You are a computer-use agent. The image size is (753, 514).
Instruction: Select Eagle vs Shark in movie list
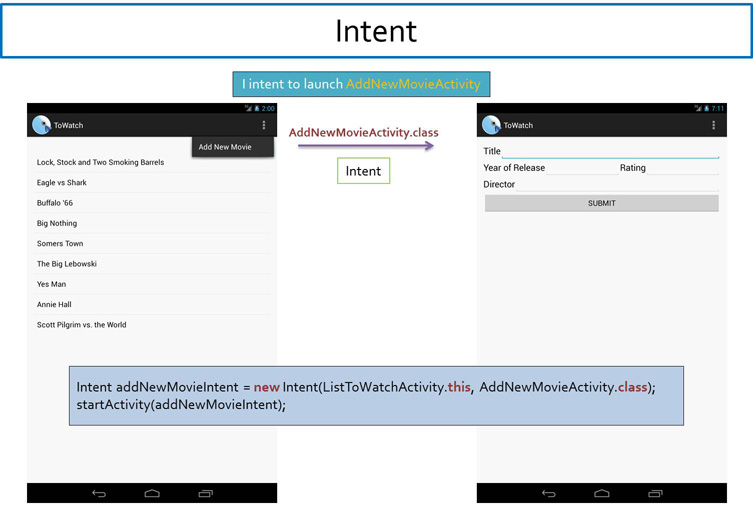(62, 183)
